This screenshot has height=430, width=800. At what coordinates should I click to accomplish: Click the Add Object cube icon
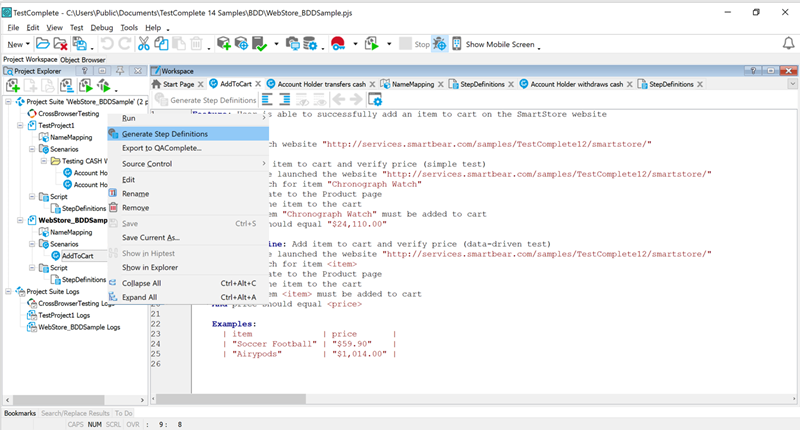(223, 44)
